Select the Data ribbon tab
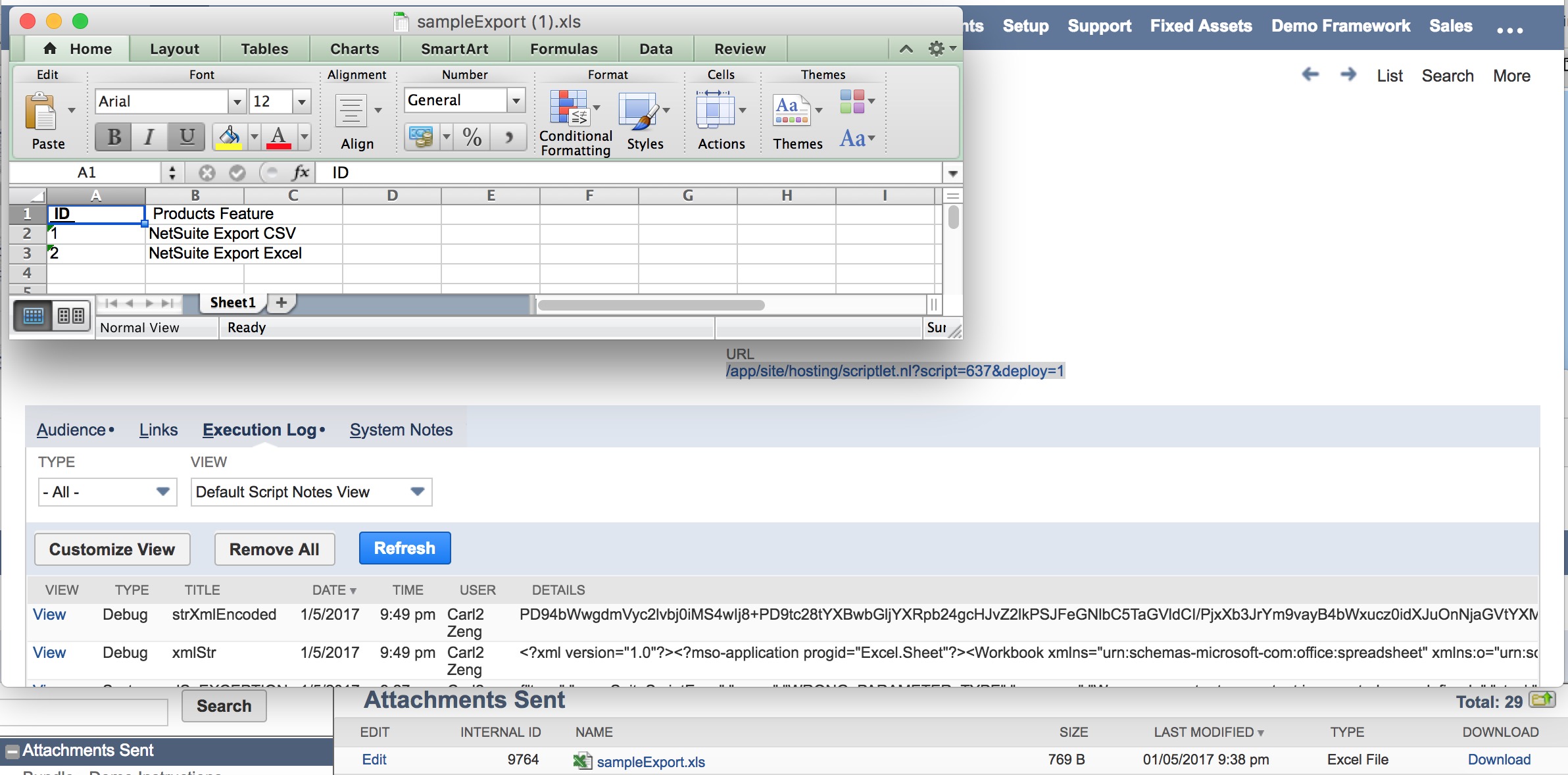The width and height of the screenshot is (1568, 775). coord(656,49)
